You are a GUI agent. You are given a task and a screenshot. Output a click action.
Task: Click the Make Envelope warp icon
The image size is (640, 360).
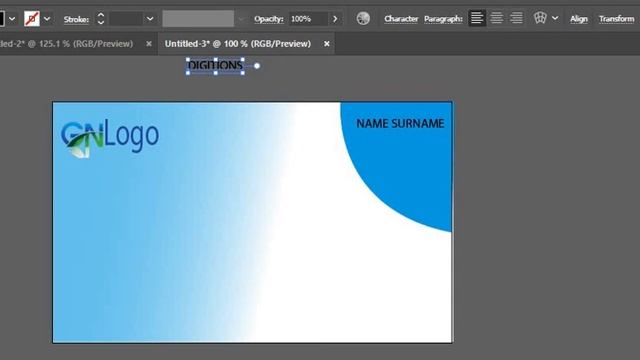540,18
